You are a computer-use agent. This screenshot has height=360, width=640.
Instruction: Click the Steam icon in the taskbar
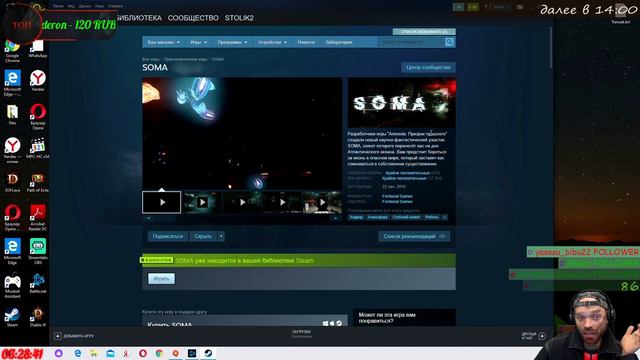[208, 353]
